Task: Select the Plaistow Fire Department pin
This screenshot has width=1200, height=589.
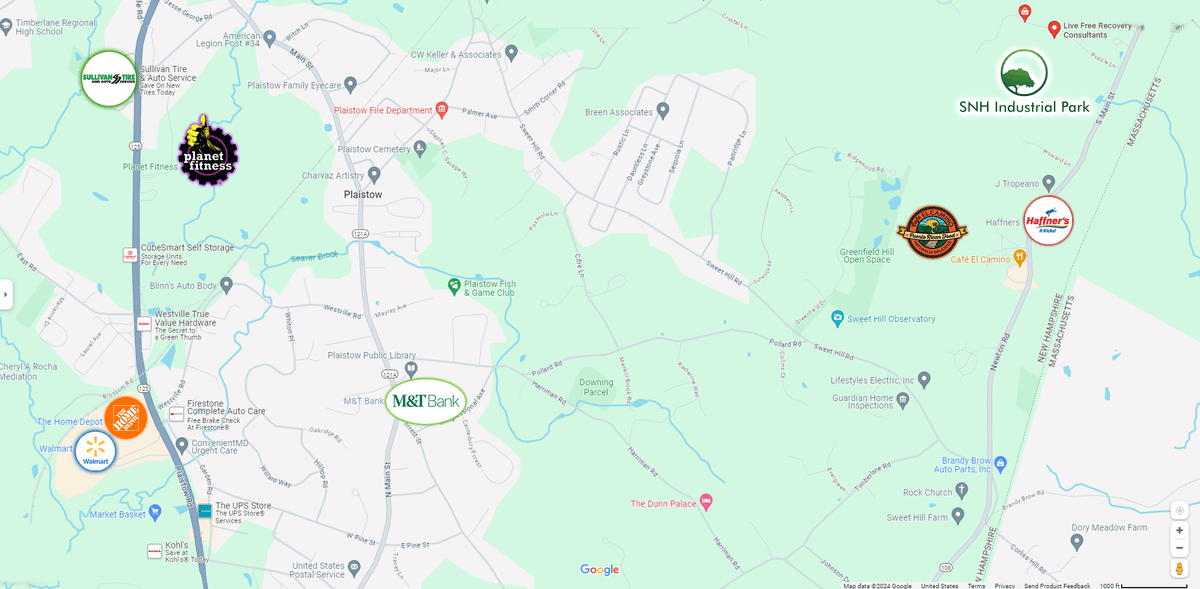Action: (x=441, y=109)
